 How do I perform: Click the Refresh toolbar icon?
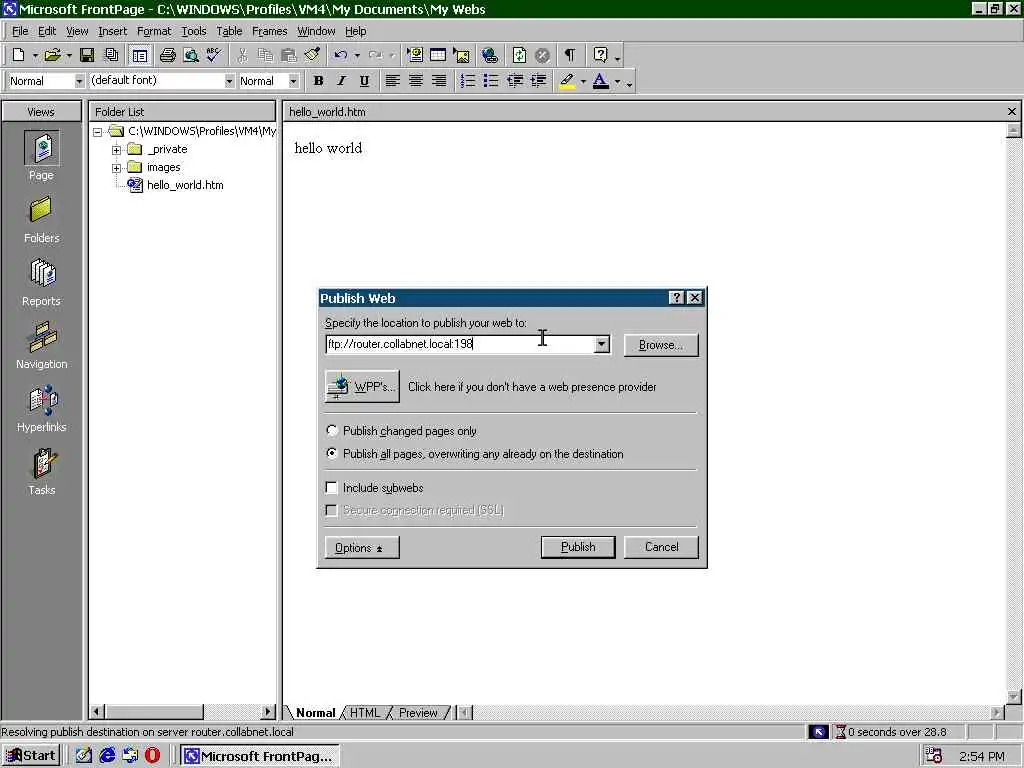[x=519, y=56]
